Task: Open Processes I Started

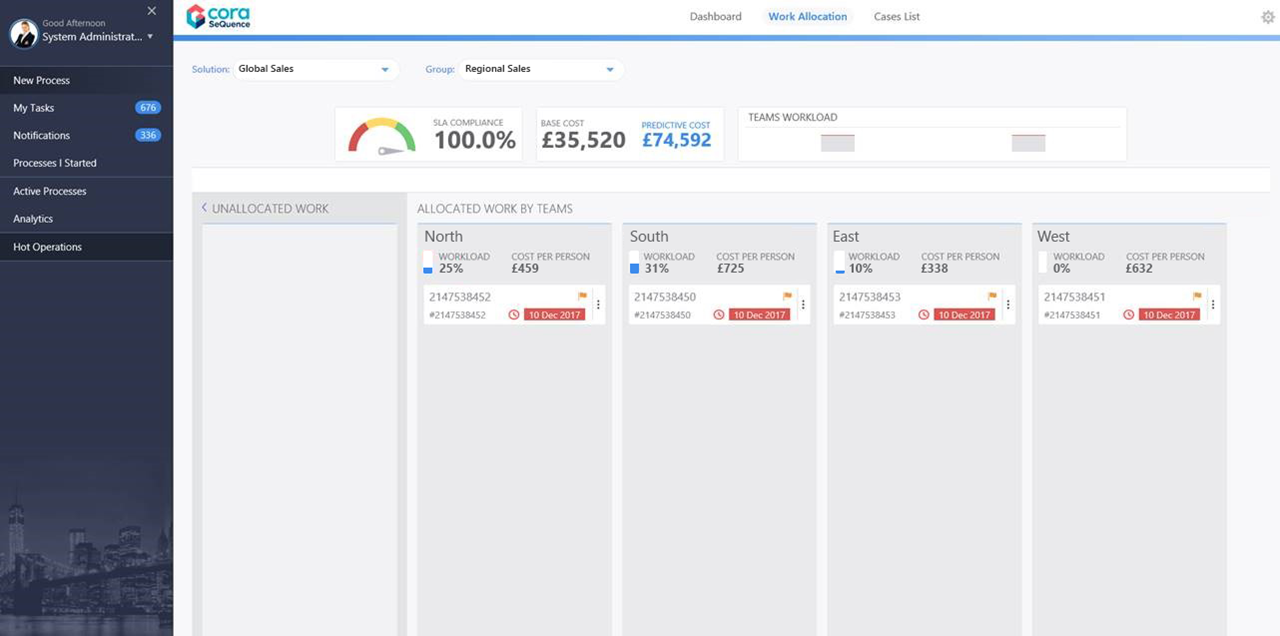Action: tap(86, 163)
